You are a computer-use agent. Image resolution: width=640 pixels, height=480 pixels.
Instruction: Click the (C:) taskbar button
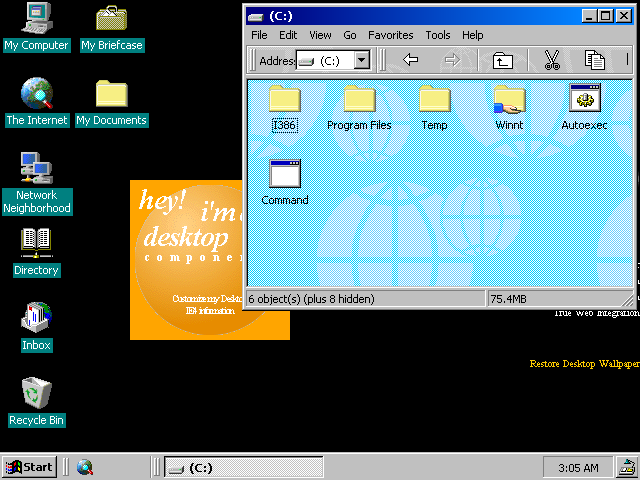click(244, 467)
